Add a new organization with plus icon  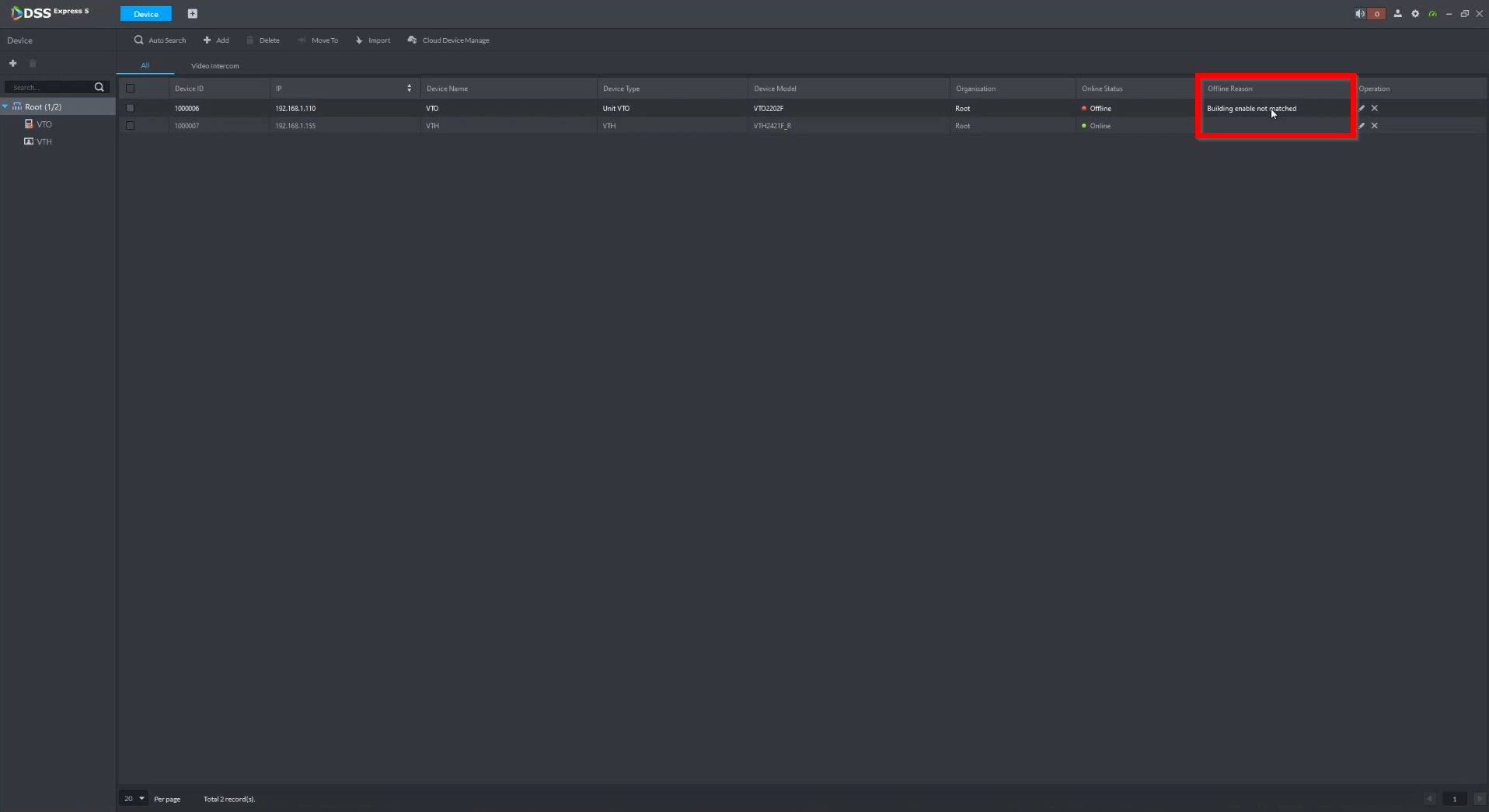(12, 64)
